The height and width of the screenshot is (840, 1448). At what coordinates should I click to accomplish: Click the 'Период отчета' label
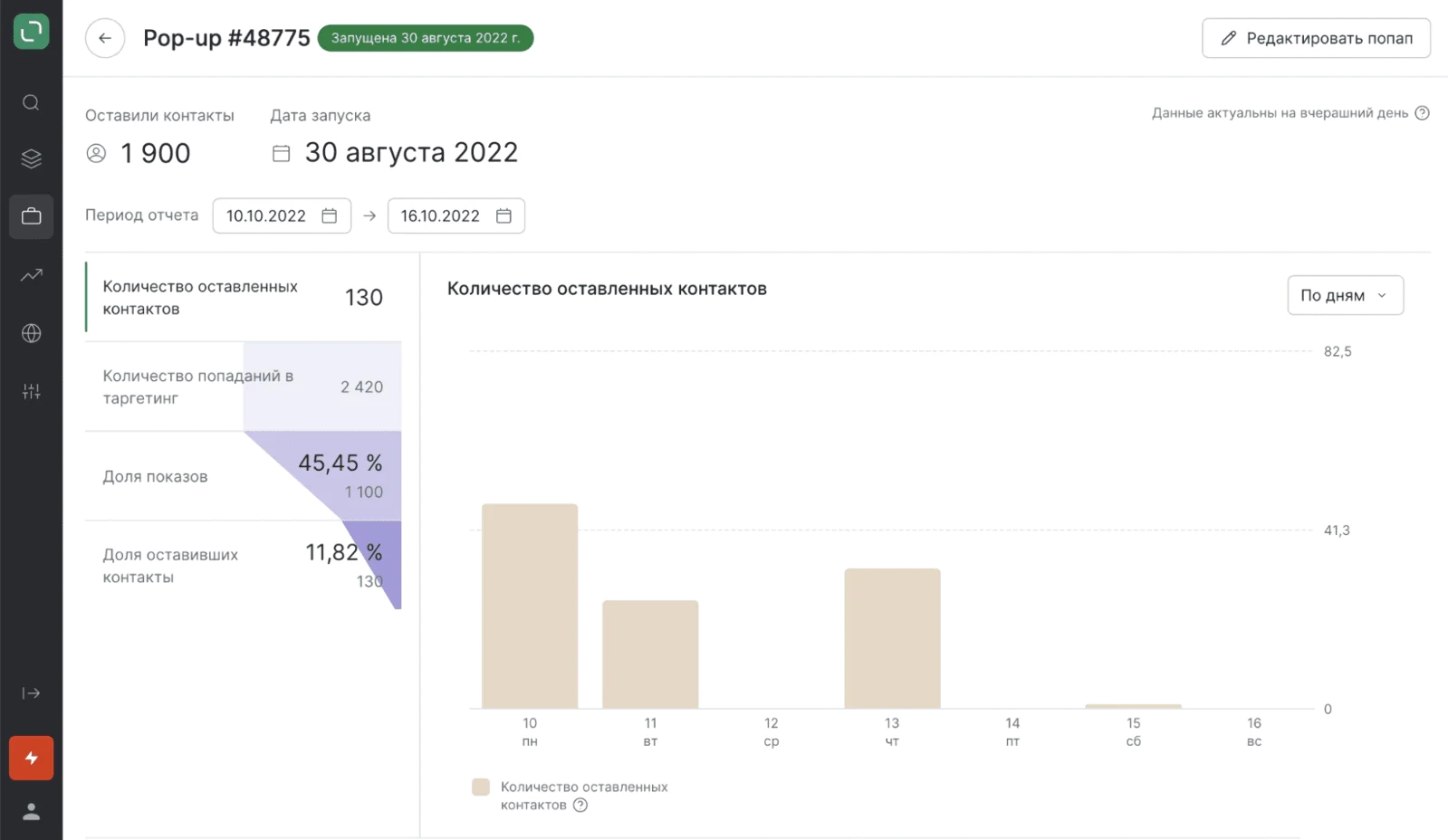(142, 215)
